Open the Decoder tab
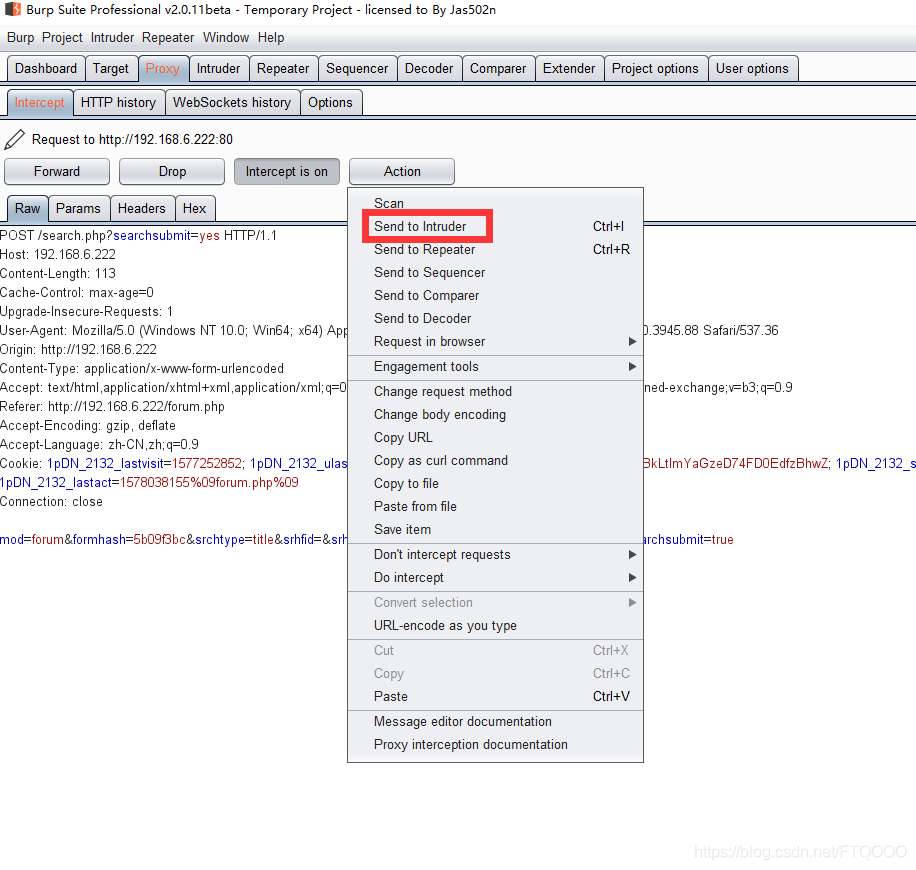The image size is (916, 870). (429, 69)
